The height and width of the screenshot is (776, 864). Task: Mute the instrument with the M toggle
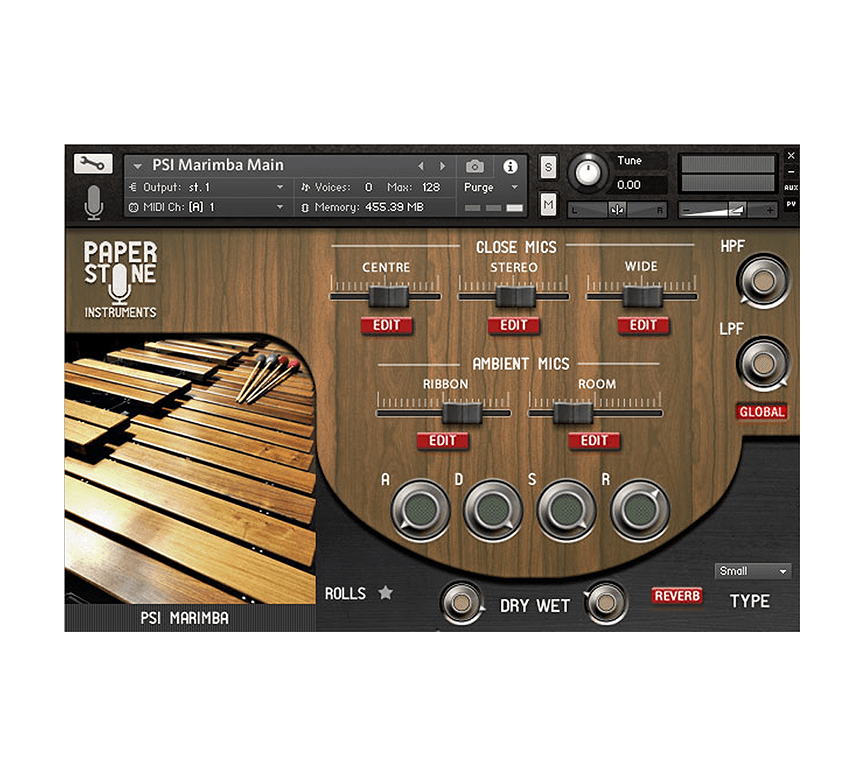(x=548, y=203)
